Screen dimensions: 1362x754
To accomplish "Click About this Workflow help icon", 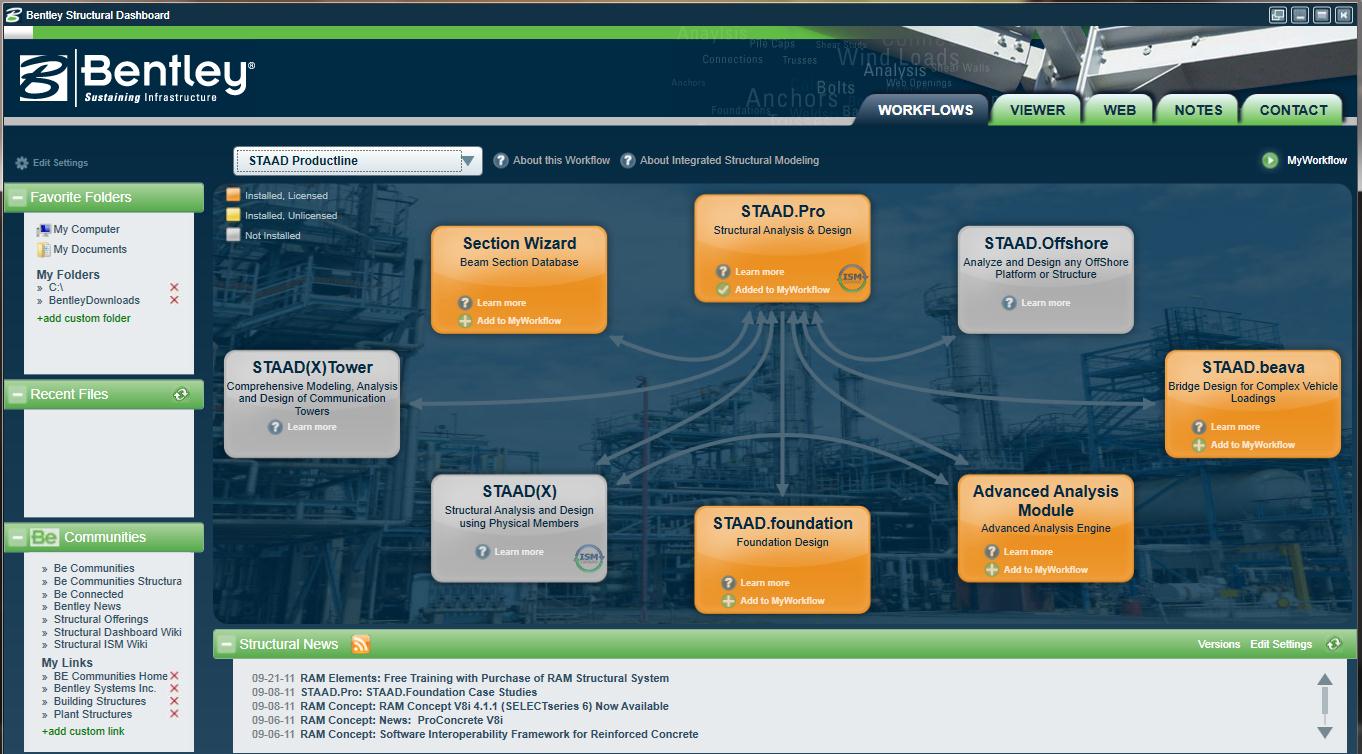I will (x=501, y=160).
